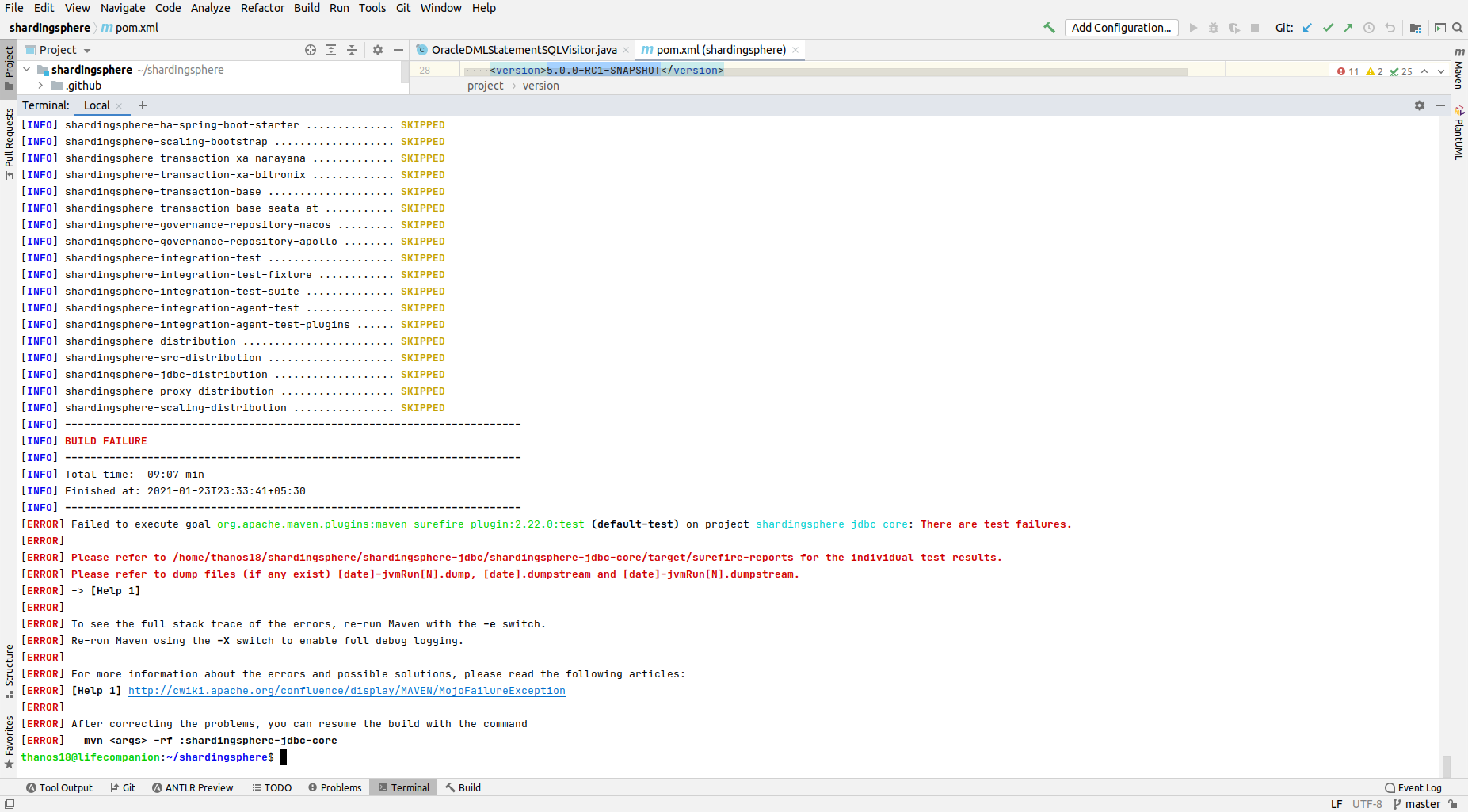Screen dimensions: 1468x812
Task: Collapse all nodes in the Project panel
Action: (x=352, y=50)
